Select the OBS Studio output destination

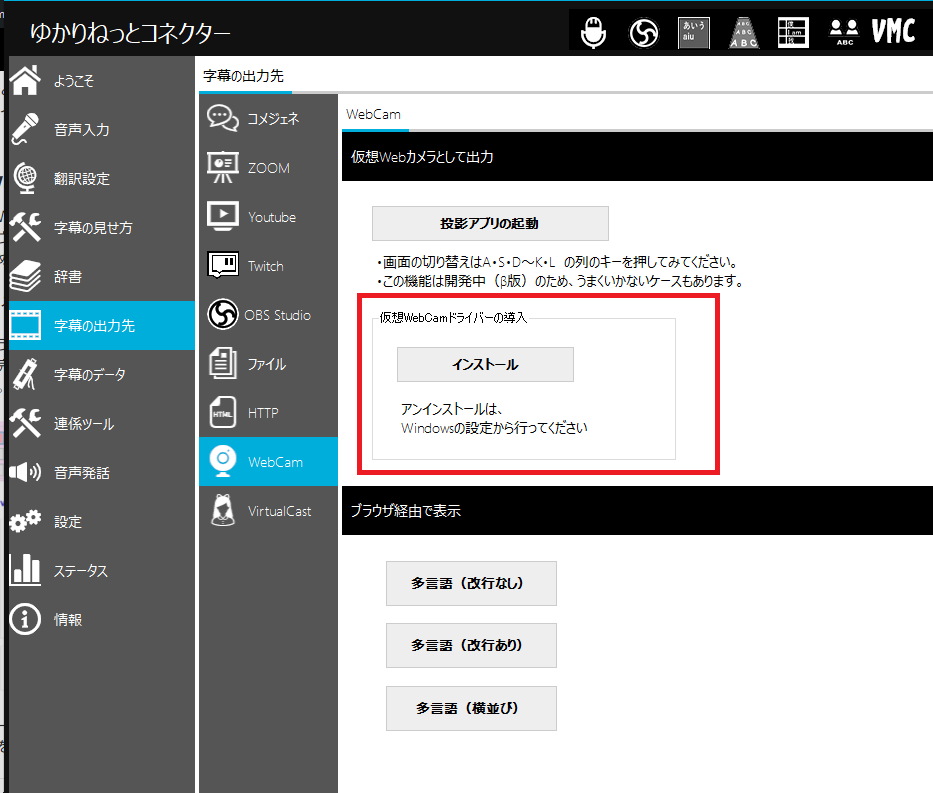[268, 315]
